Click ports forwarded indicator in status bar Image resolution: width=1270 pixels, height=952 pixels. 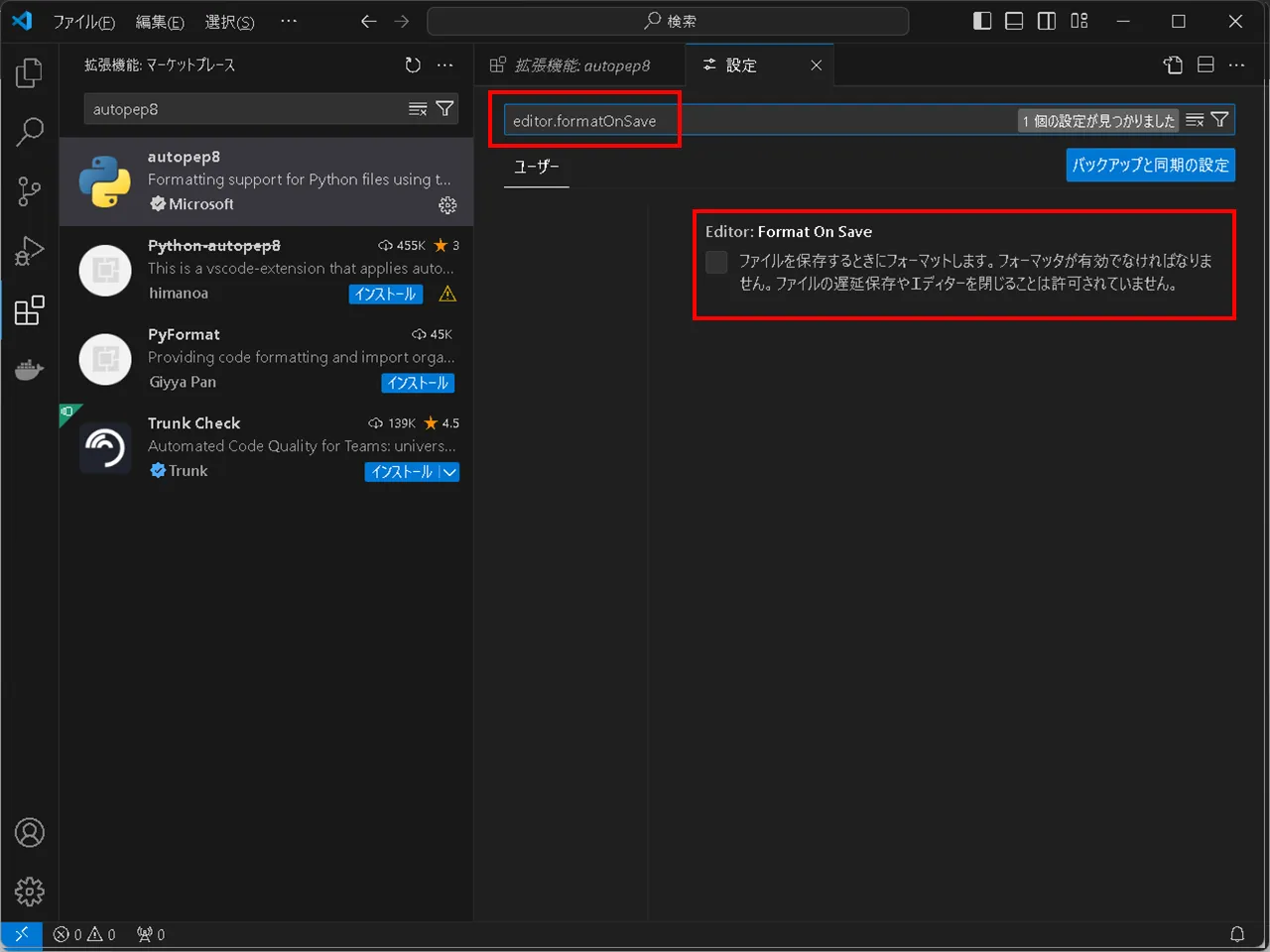(x=151, y=934)
